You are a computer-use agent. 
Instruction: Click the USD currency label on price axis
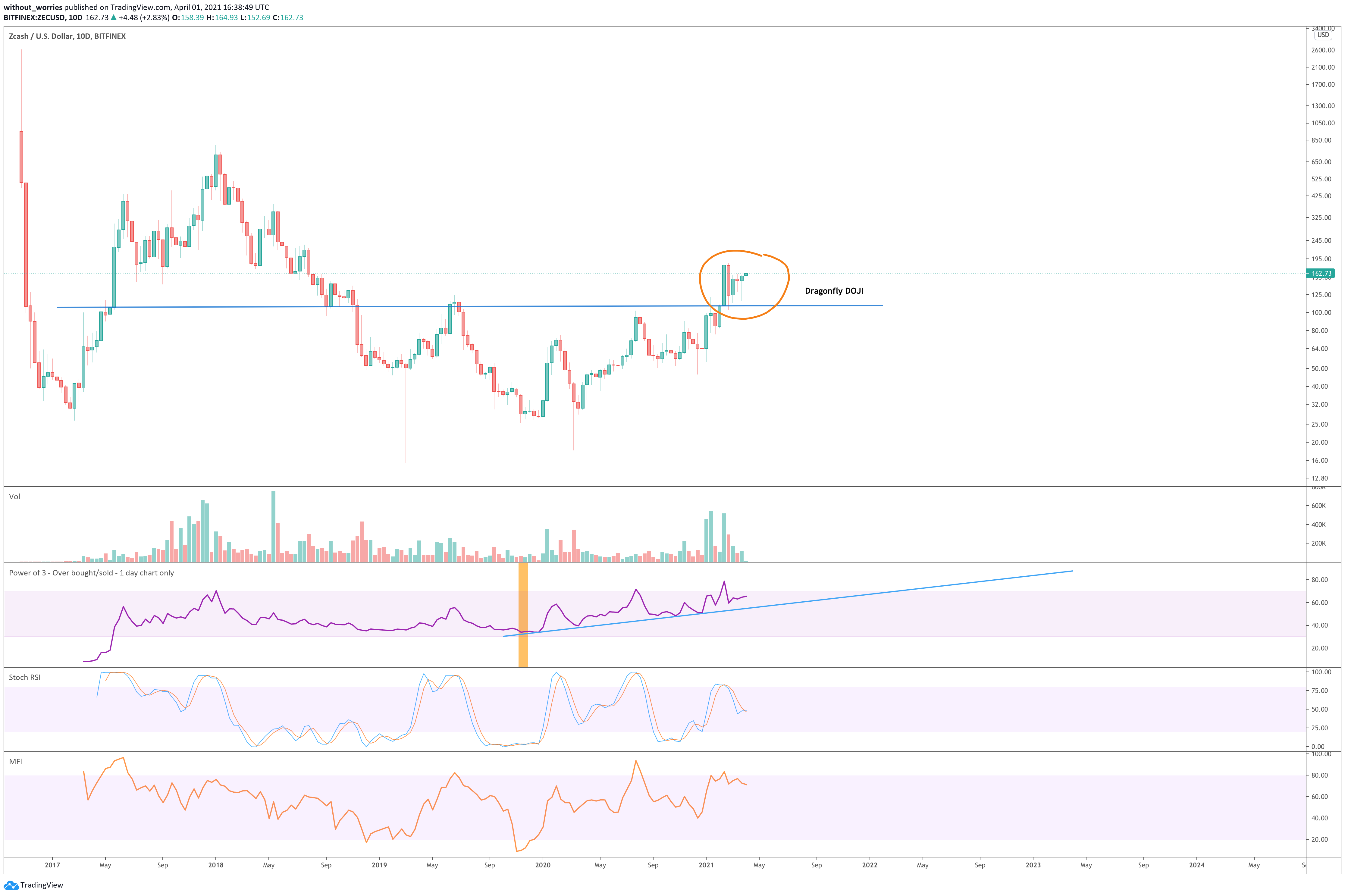[x=1323, y=35]
